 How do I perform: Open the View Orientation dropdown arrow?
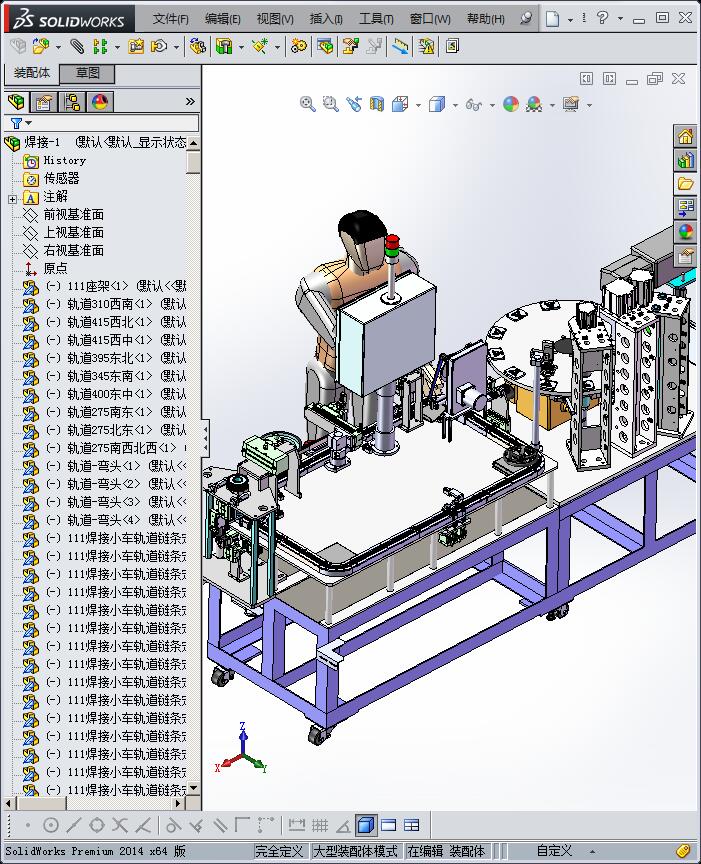tap(418, 105)
